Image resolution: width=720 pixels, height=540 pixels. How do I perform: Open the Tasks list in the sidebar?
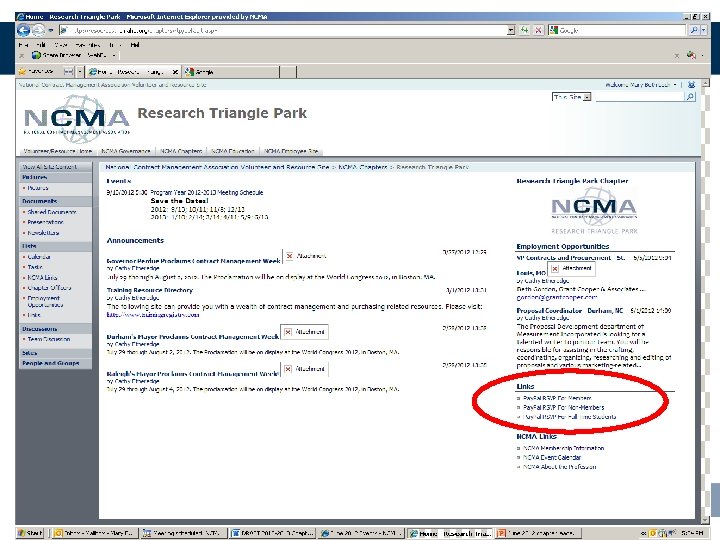tap(35, 267)
